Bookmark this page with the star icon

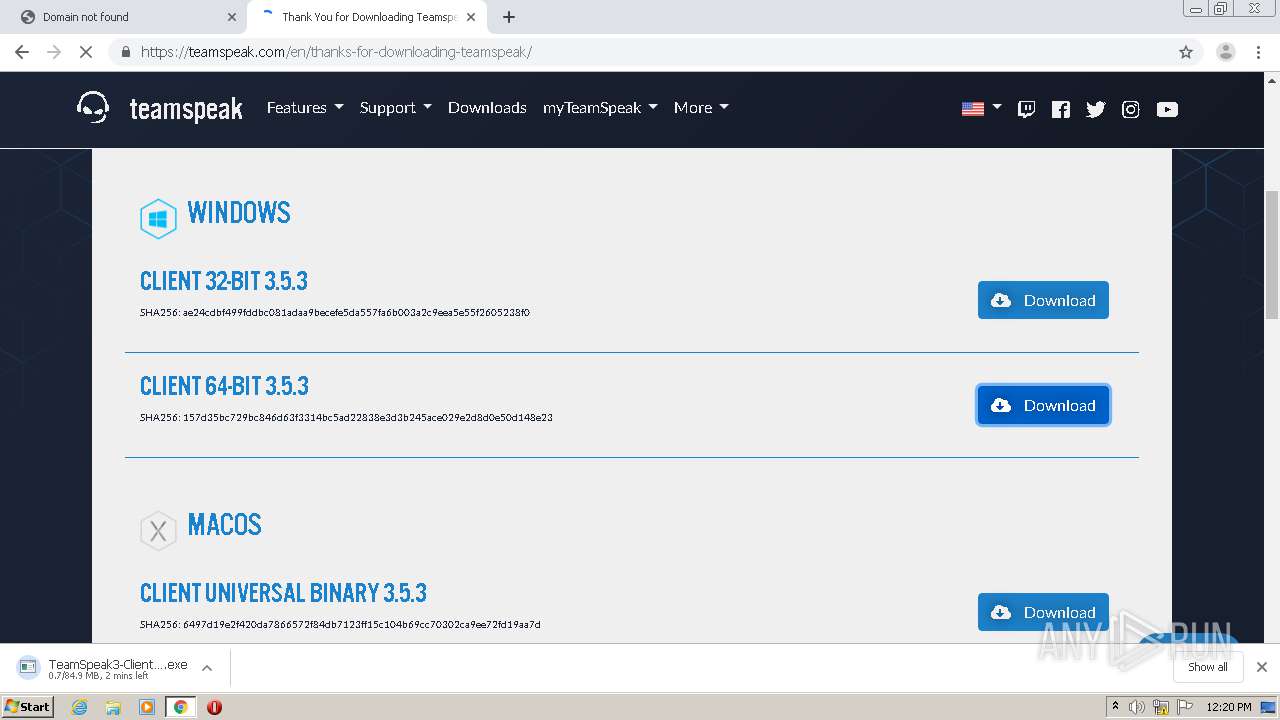pyautogui.click(x=1186, y=52)
